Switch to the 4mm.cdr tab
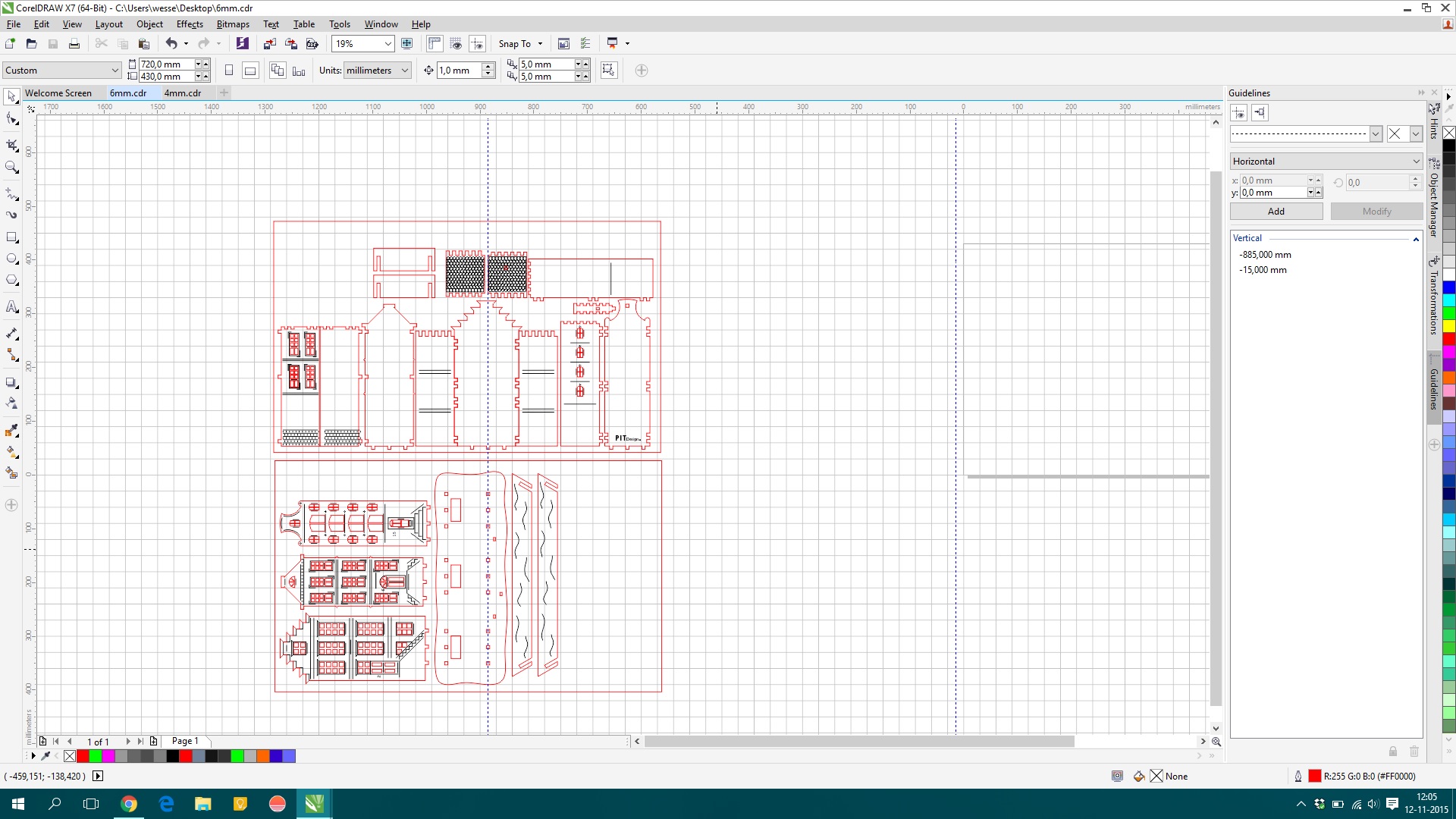Image resolution: width=1456 pixels, height=819 pixels. [182, 92]
